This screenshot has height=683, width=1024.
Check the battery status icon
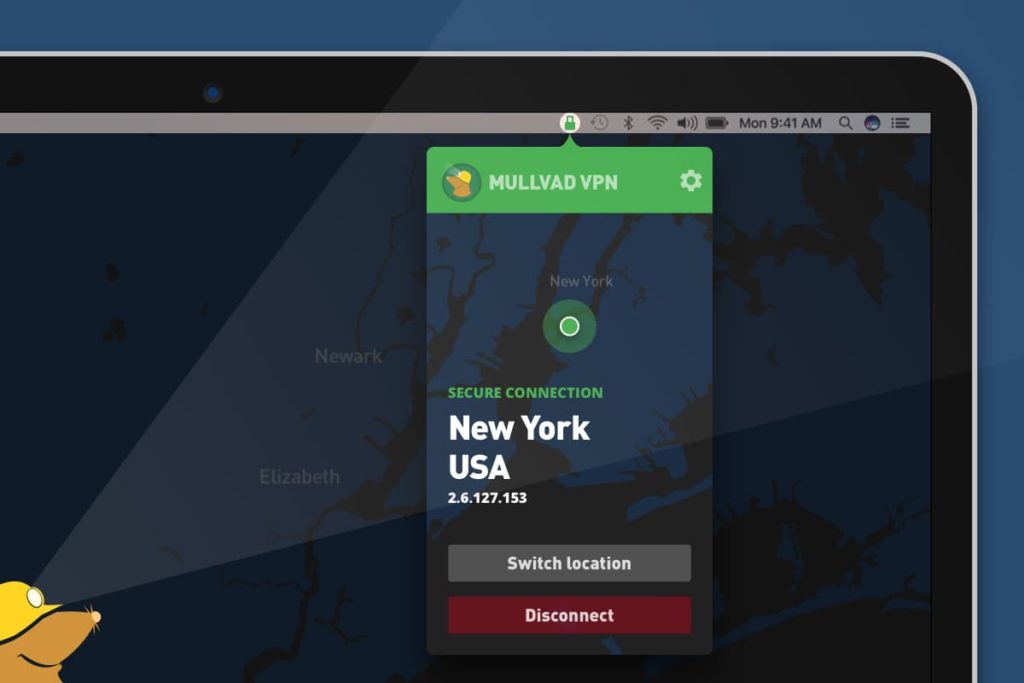(716, 123)
